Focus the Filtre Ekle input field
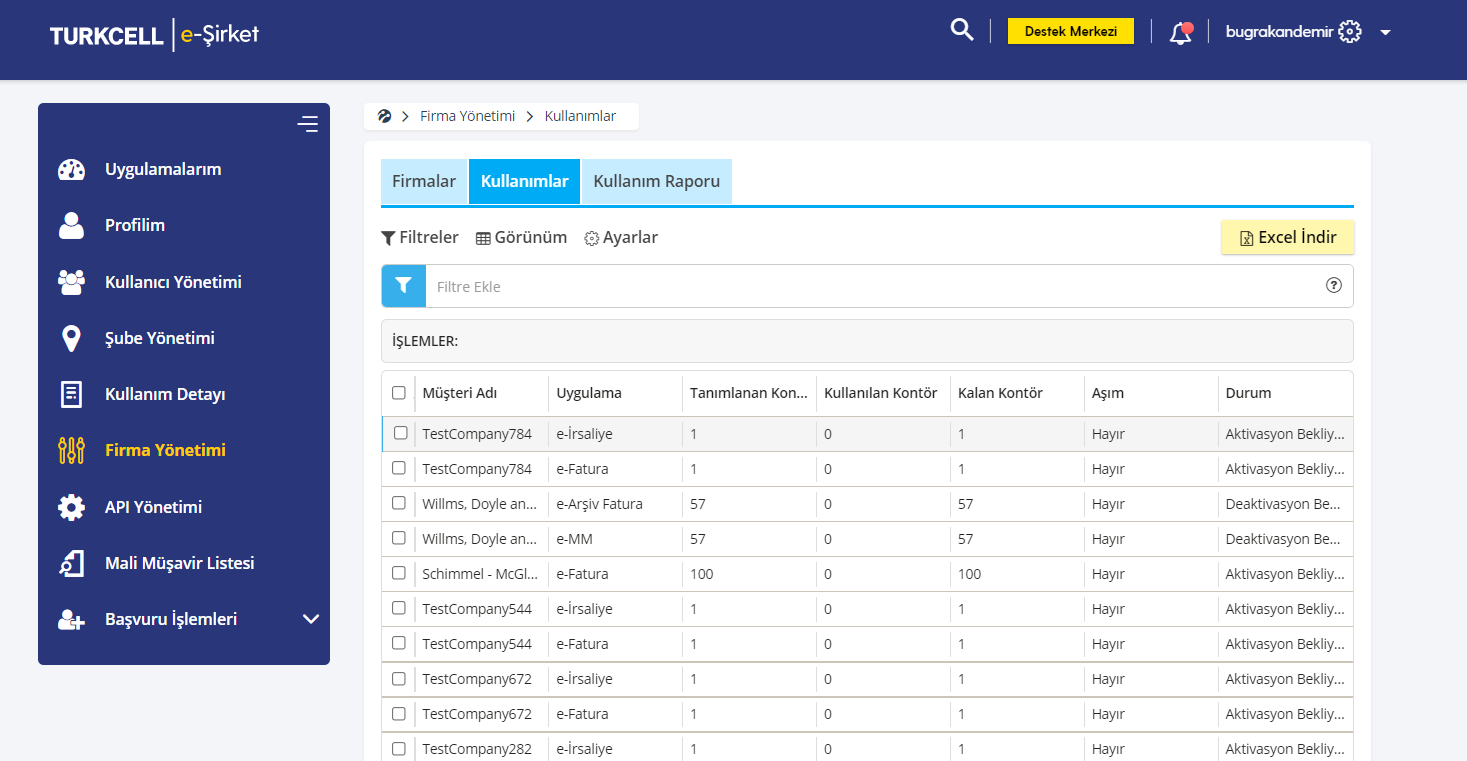The height and width of the screenshot is (761, 1467). (870, 286)
